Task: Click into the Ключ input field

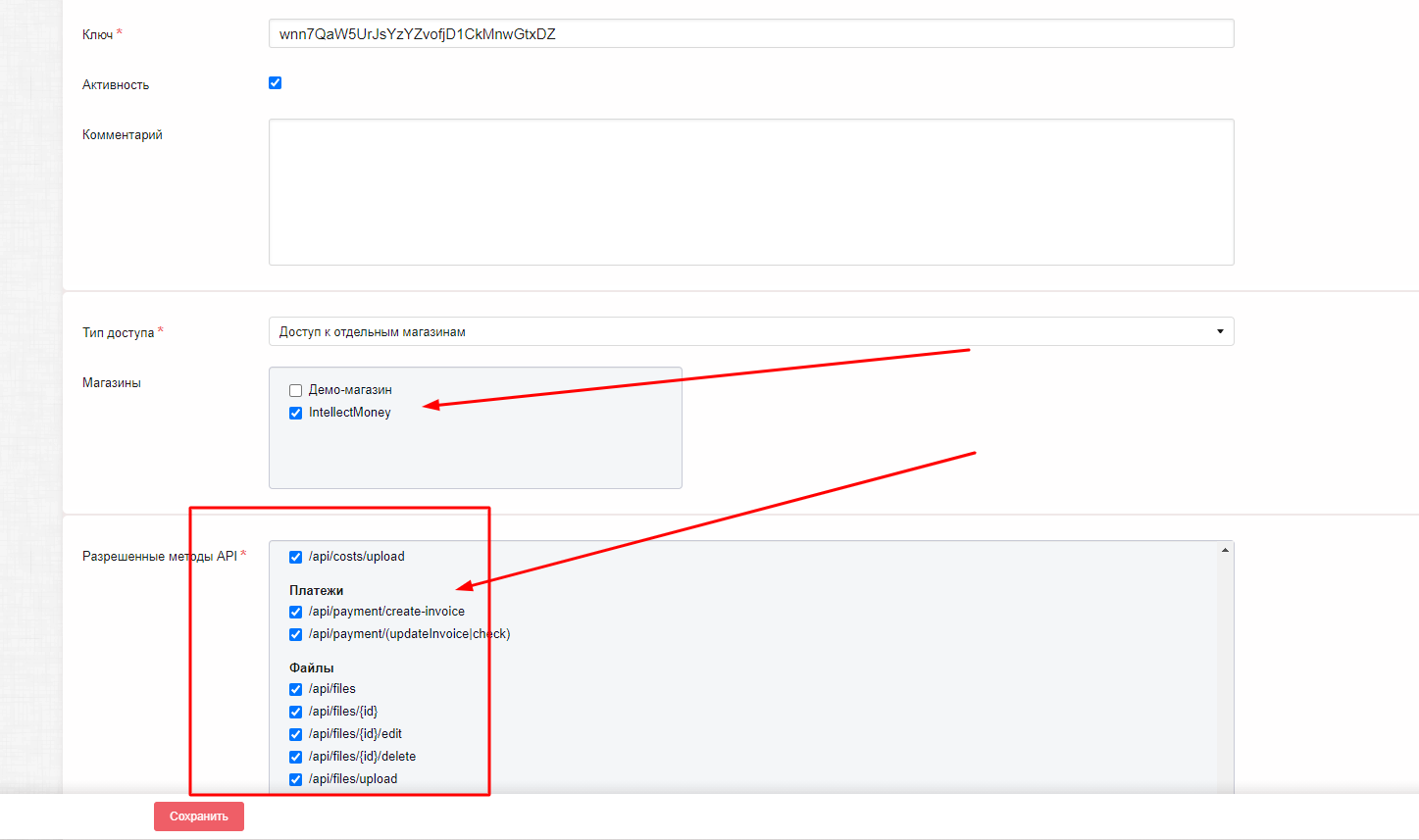Action: pyautogui.click(x=750, y=34)
